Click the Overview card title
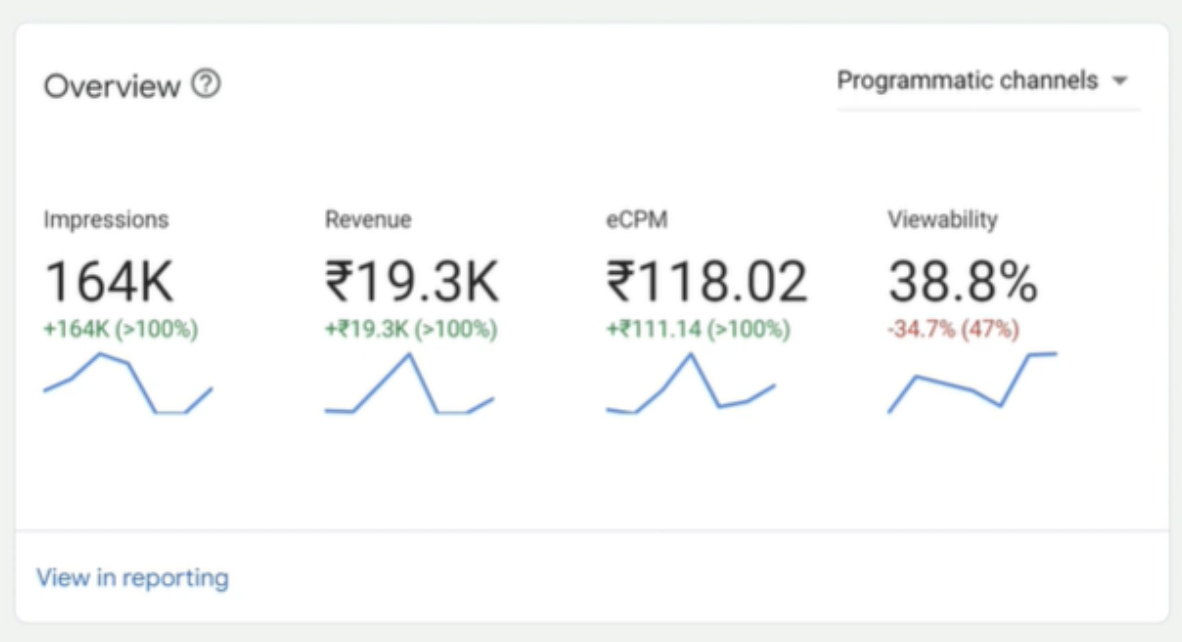Screen dimensions: 1182x642 (112, 86)
